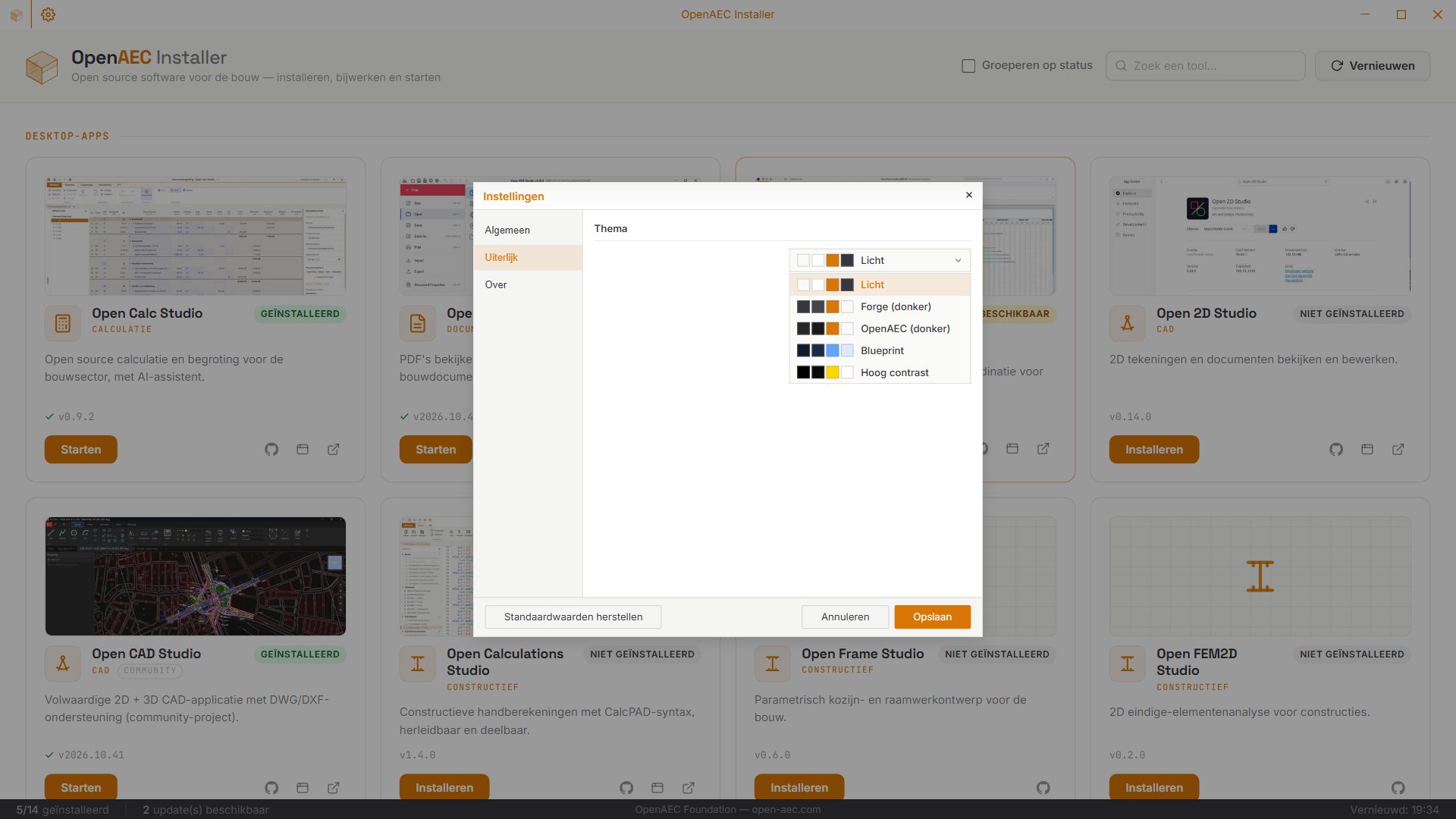
Task: Select Forge (donker) theme
Action: (x=880, y=306)
